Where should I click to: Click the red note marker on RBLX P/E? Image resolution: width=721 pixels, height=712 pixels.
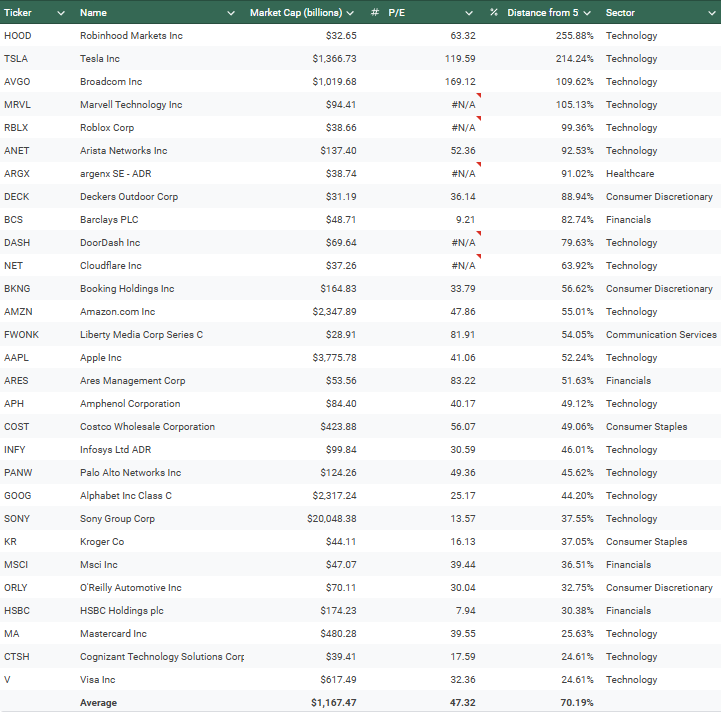pos(479,118)
